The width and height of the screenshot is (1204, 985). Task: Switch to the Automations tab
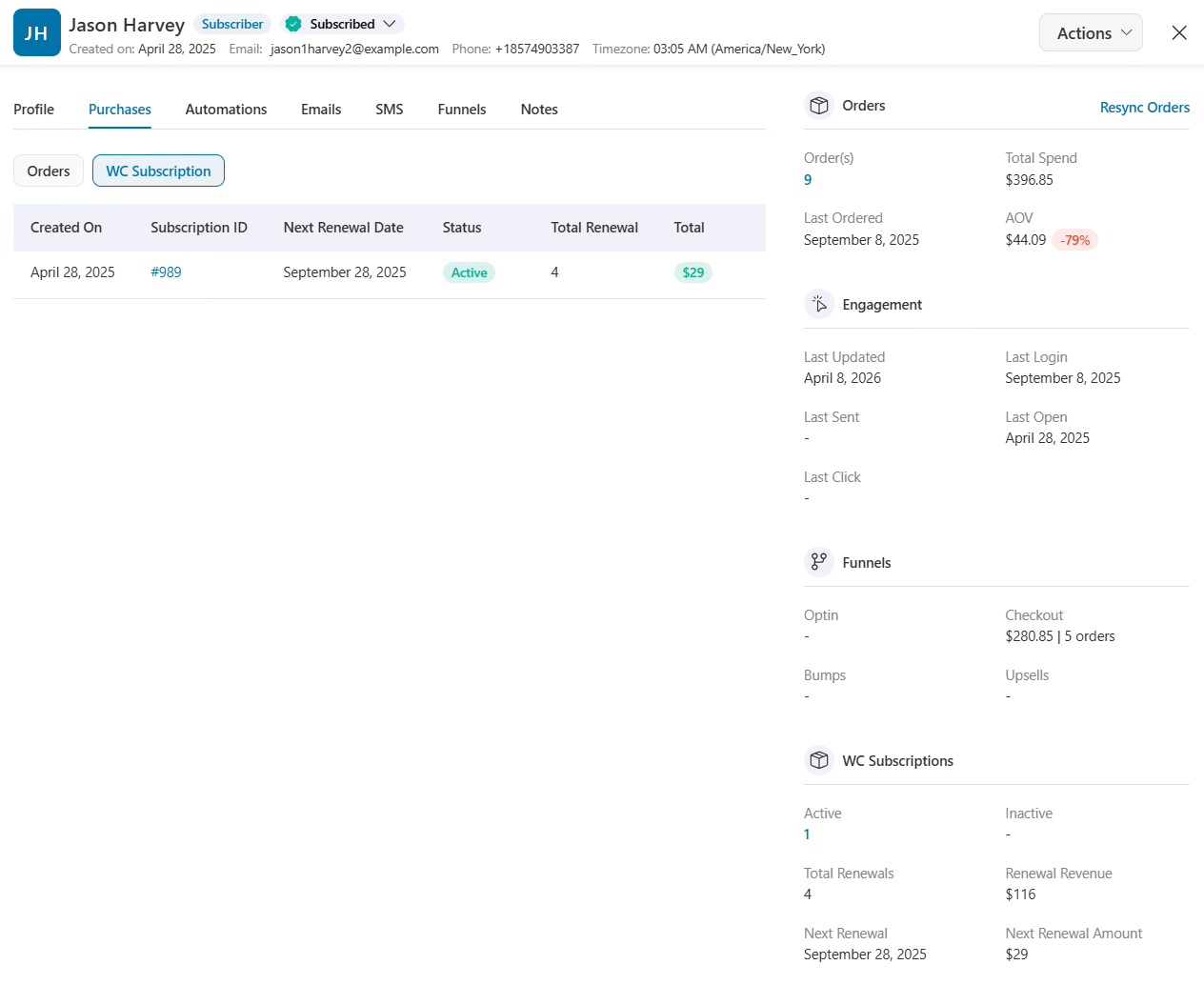[x=226, y=109]
